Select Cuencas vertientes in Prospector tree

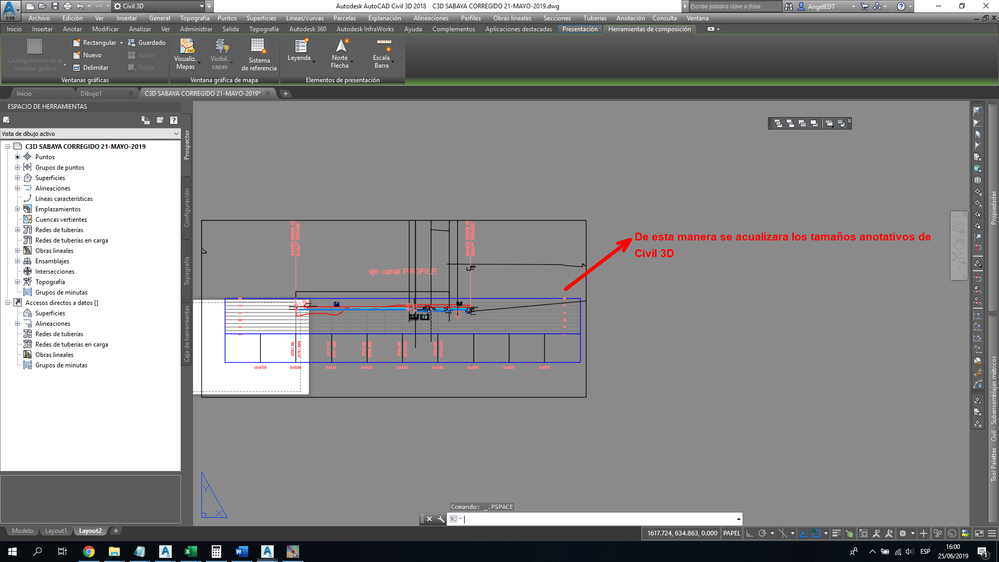click(x=61, y=219)
